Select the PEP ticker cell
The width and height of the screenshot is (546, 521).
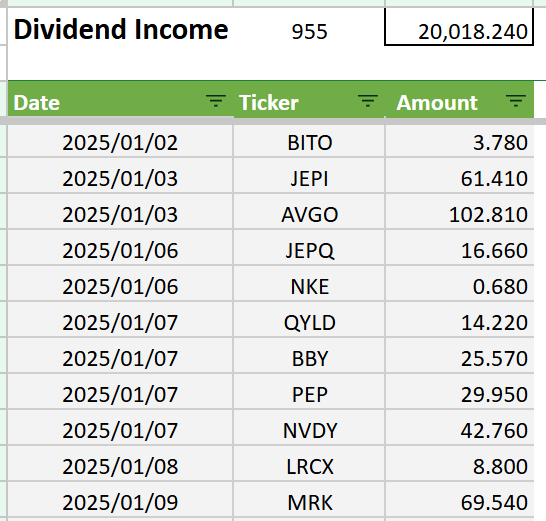(309, 391)
